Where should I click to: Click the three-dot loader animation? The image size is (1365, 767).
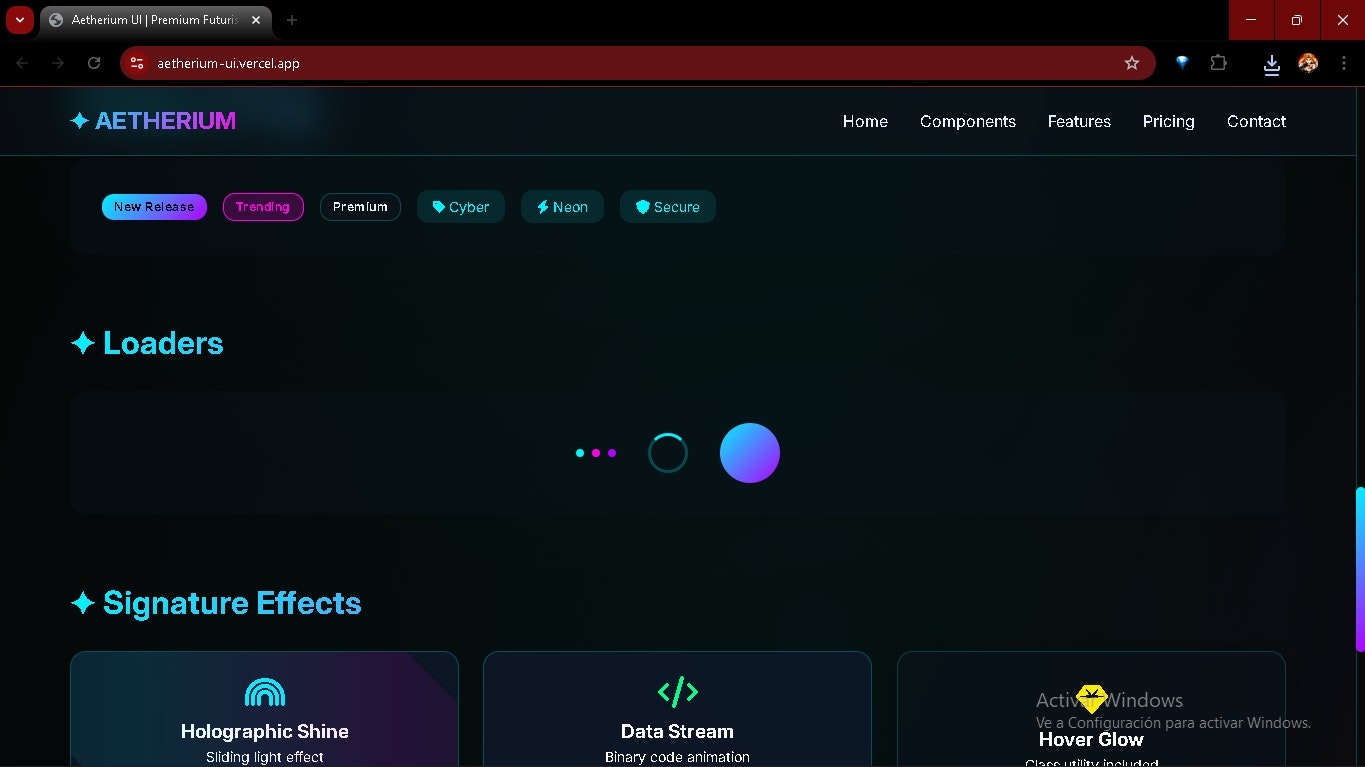pos(596,453)
